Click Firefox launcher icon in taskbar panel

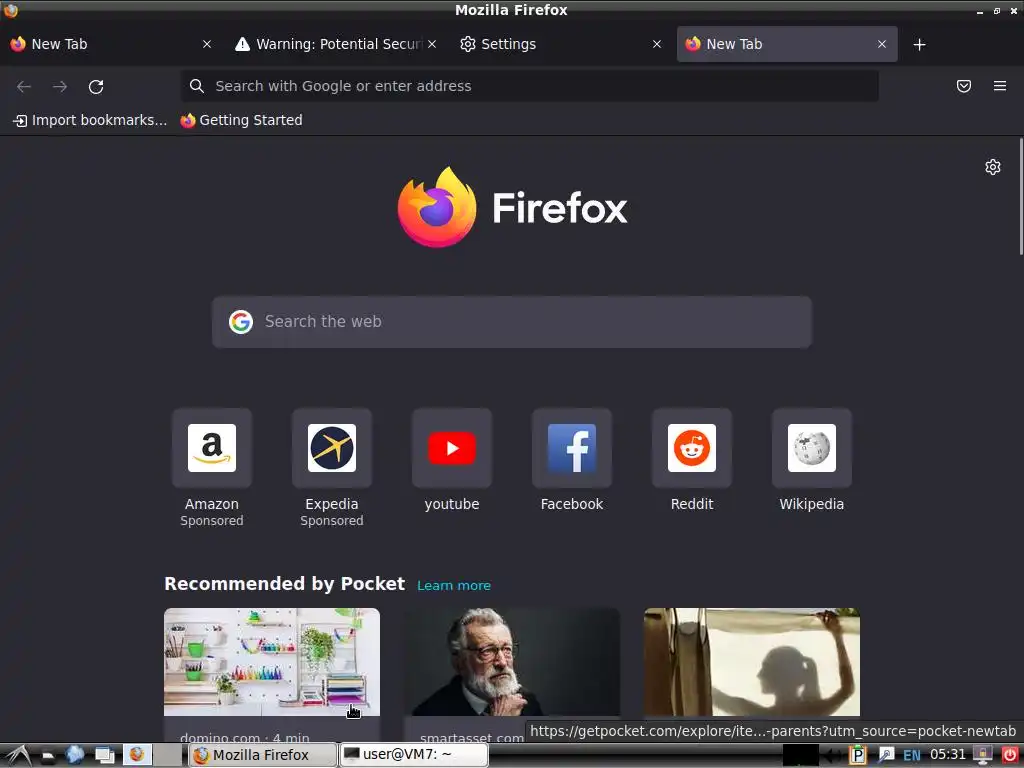(x=136, y=755)
